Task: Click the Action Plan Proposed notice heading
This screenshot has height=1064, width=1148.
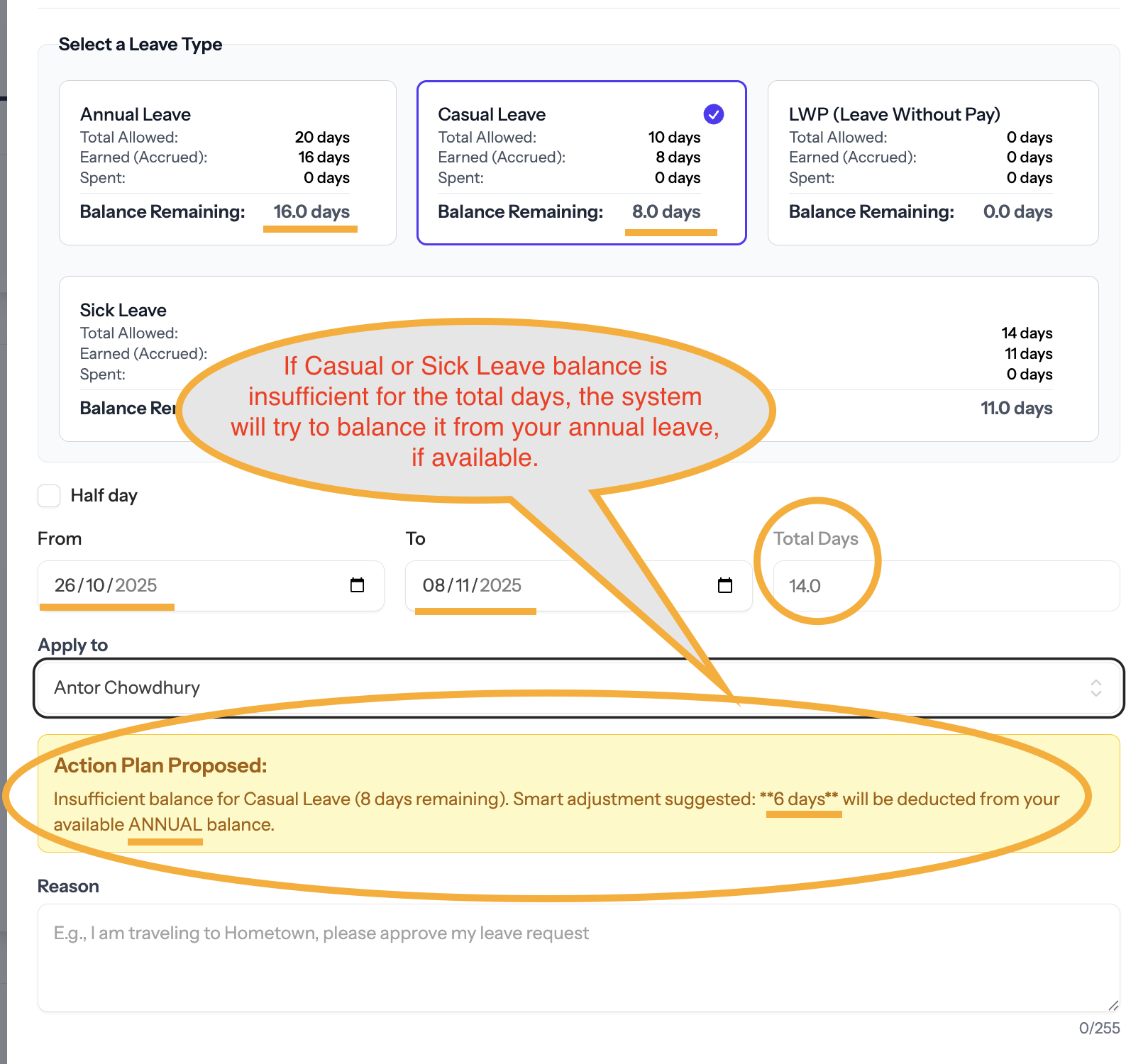Action: pos(160,765)
